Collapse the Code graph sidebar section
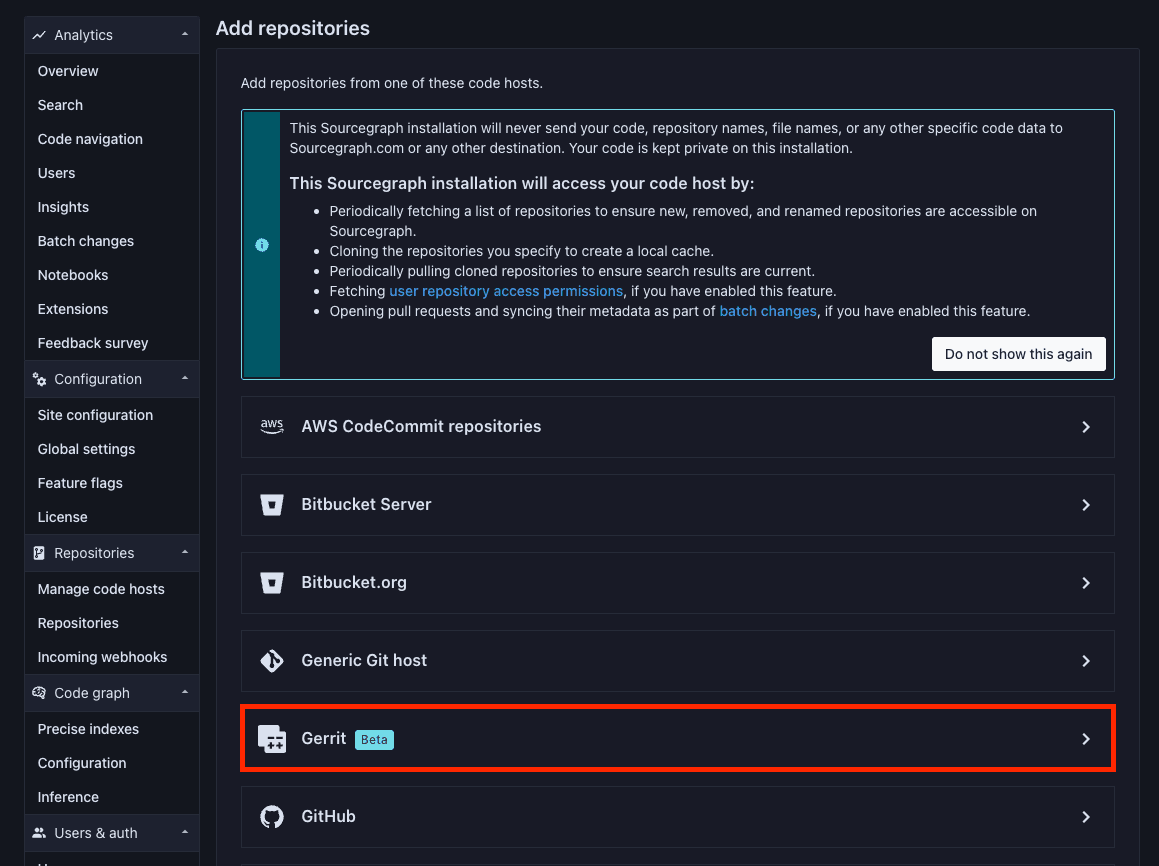 (185, 692)
